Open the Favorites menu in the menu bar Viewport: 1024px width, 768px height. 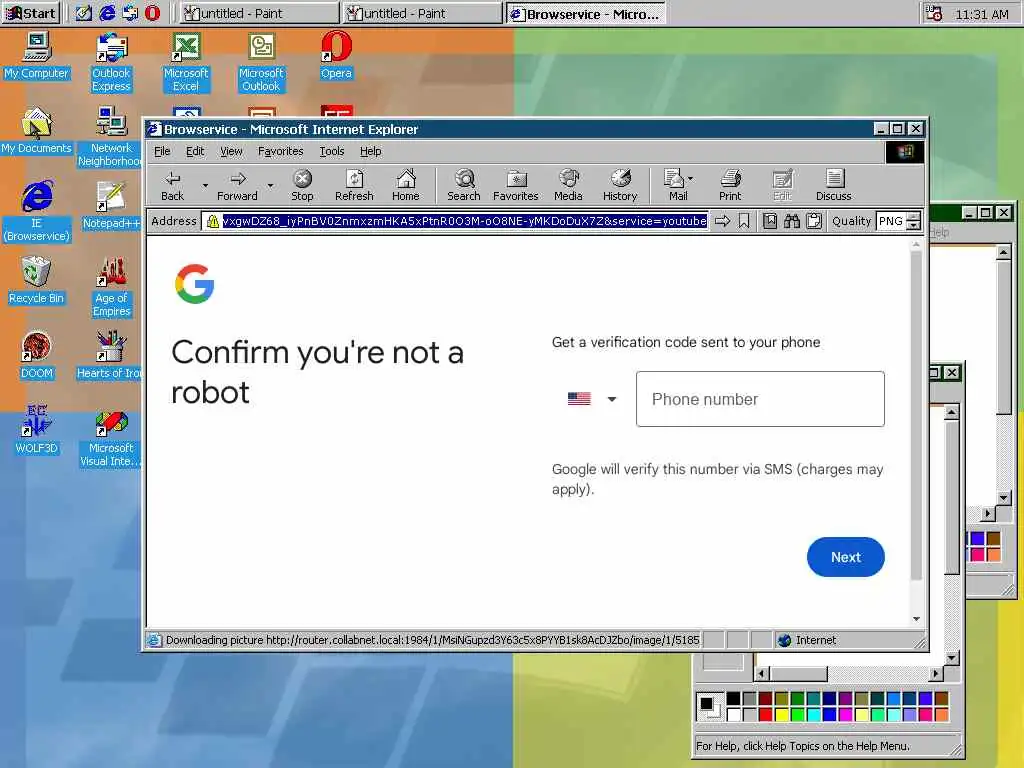point(281,152)
